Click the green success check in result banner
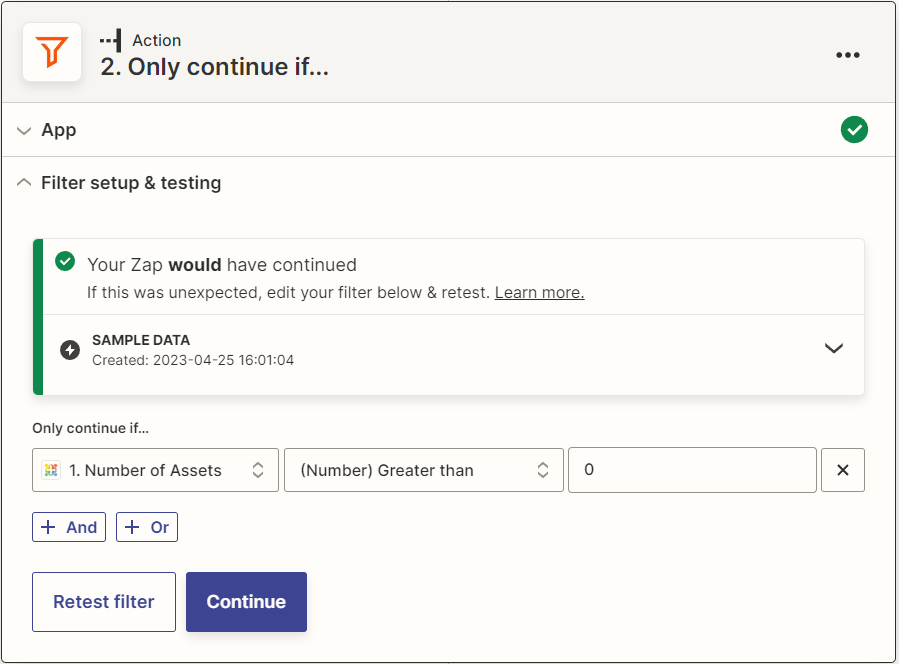Viewport: 899px width, 664px height. [x=65, y=262]
